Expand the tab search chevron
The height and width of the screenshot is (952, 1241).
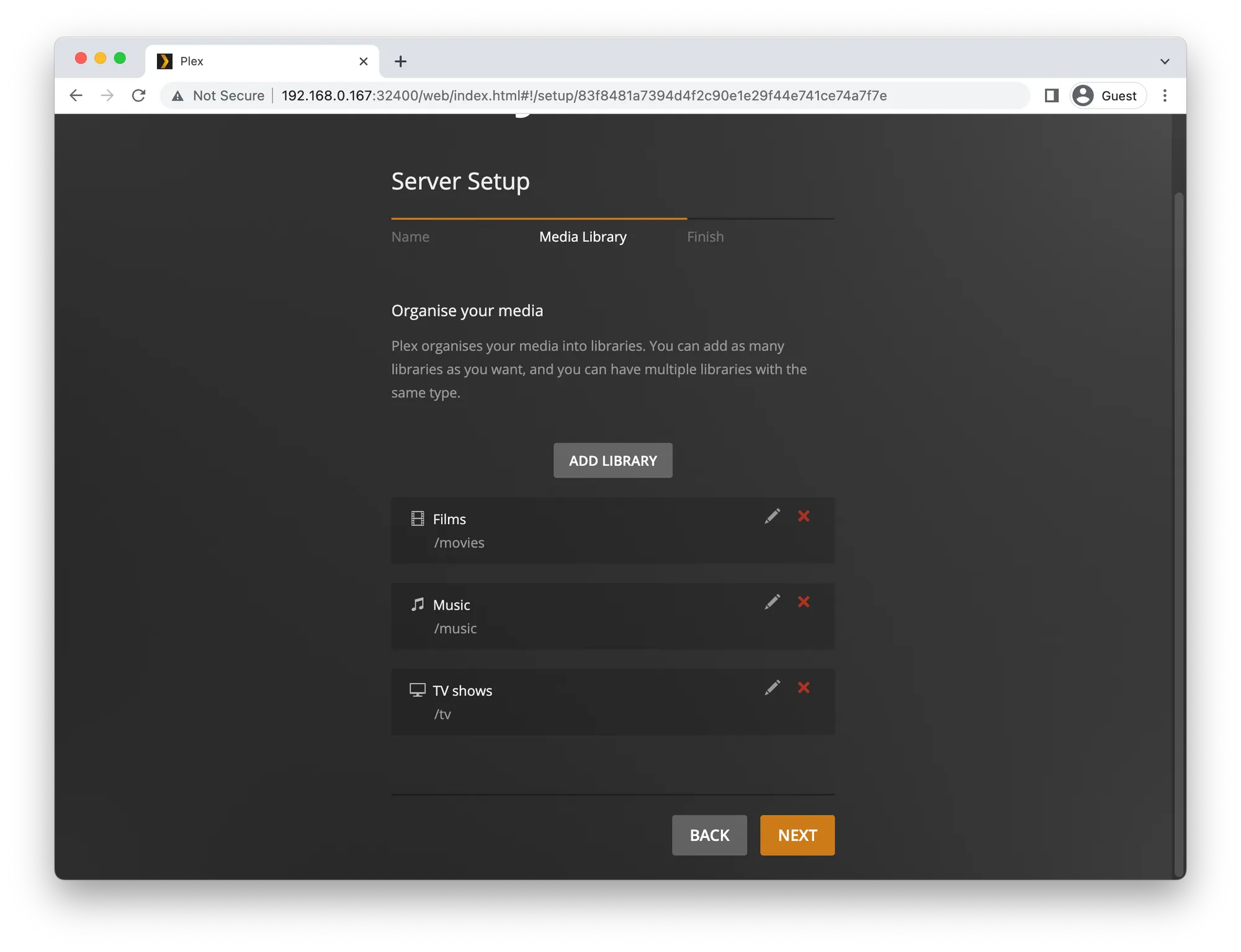pos(1165,61)
